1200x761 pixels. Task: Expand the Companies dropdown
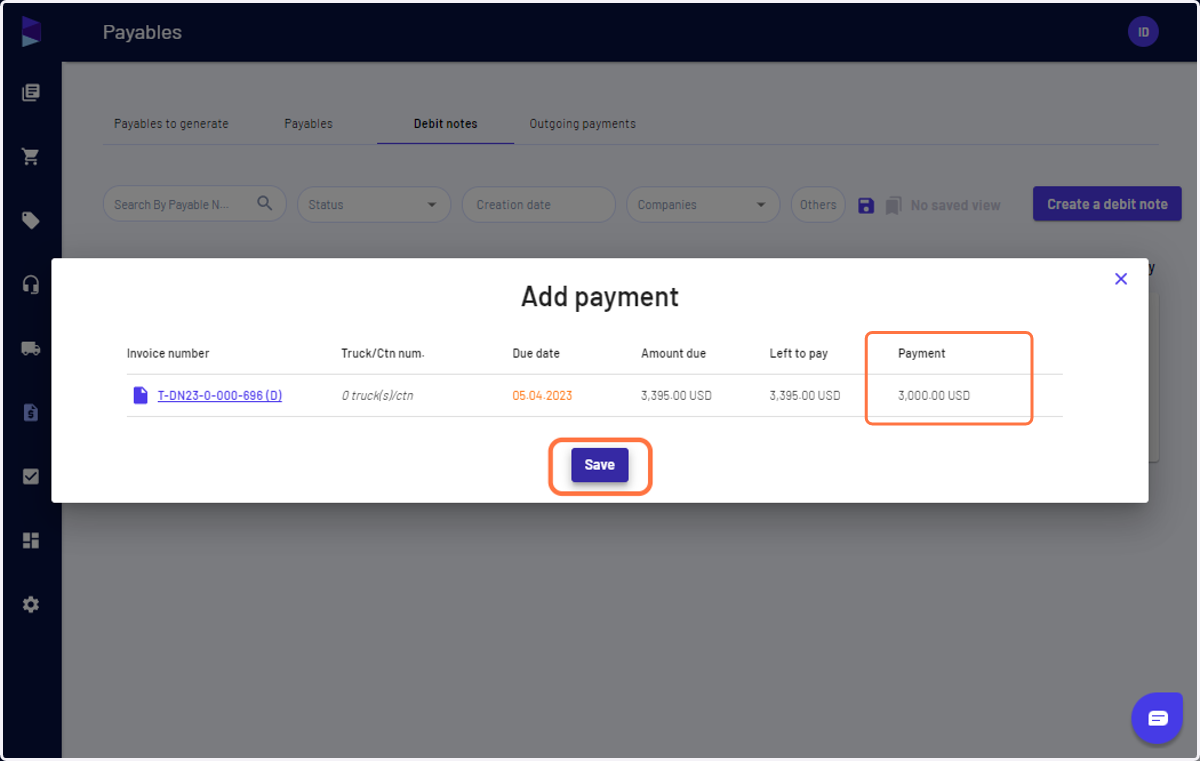(x=703, y=204)
